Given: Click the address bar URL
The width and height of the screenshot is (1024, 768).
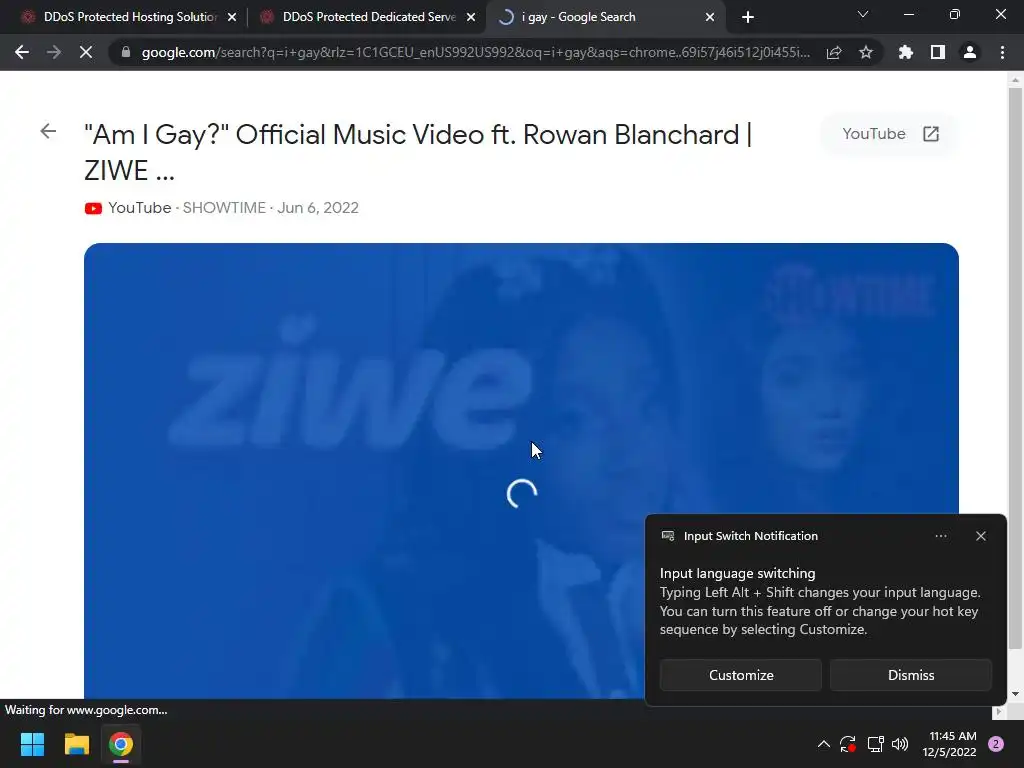Looking at the screenshot, I should [x=475, y=52].
